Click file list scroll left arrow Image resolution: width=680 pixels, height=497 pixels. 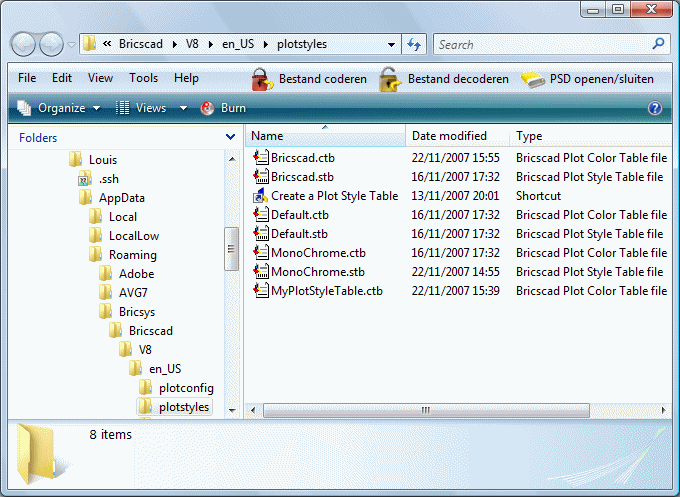click(253, 410)
